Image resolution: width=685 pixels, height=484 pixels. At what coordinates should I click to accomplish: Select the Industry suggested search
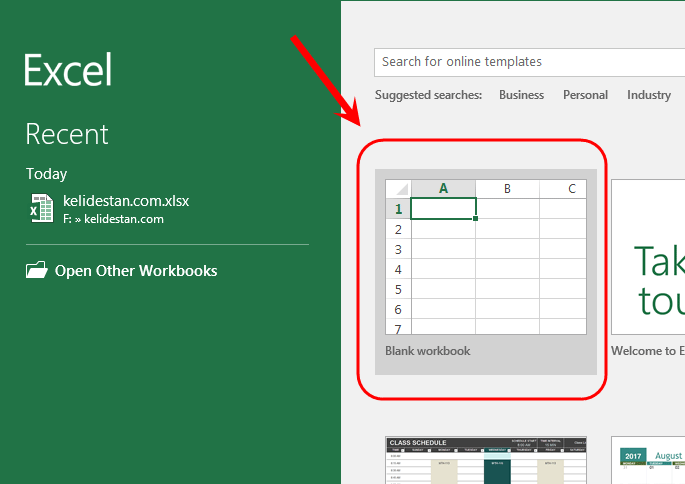pyautogui.click(x=649, y=95)
